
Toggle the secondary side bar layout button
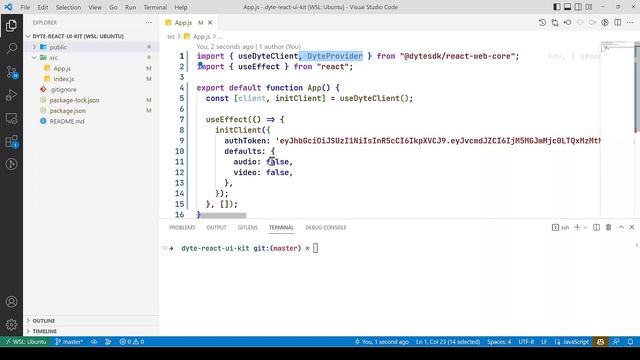tap(578, 7)
